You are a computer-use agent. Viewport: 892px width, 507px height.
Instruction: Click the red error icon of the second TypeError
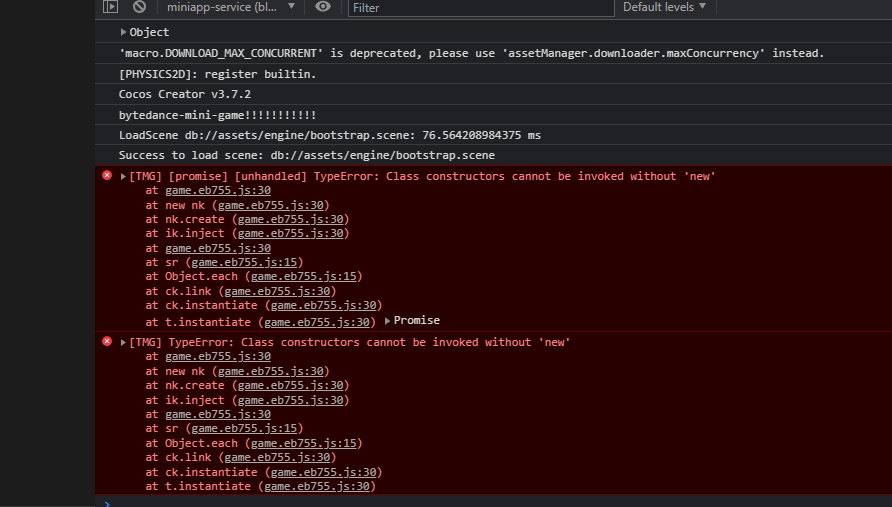[x=107, y=341]
